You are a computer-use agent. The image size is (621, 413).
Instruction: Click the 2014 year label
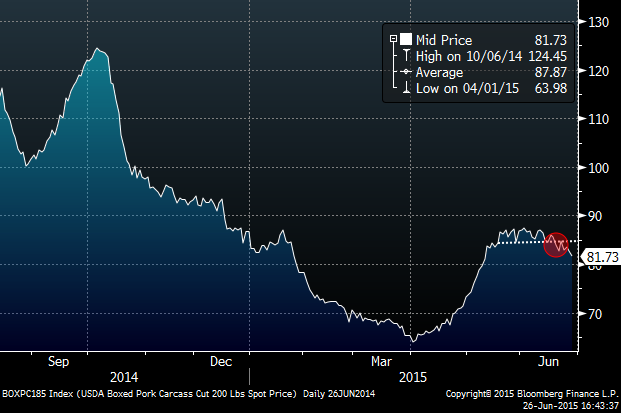pos(124,378)
